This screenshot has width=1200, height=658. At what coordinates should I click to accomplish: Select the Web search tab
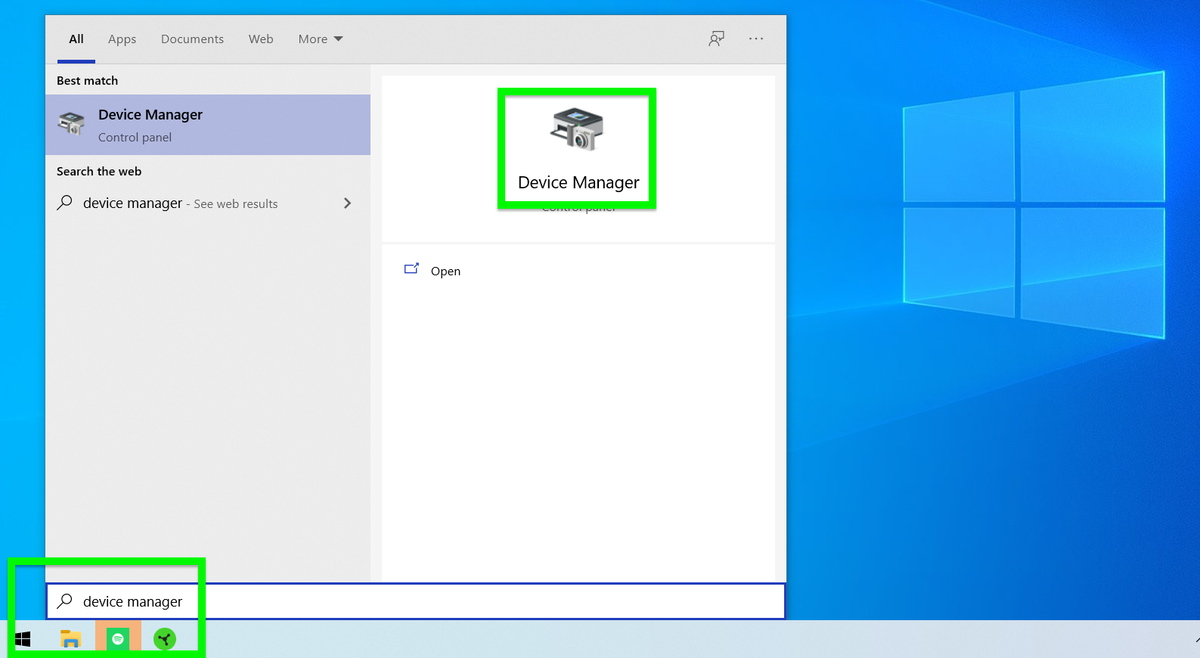point(261,39)
